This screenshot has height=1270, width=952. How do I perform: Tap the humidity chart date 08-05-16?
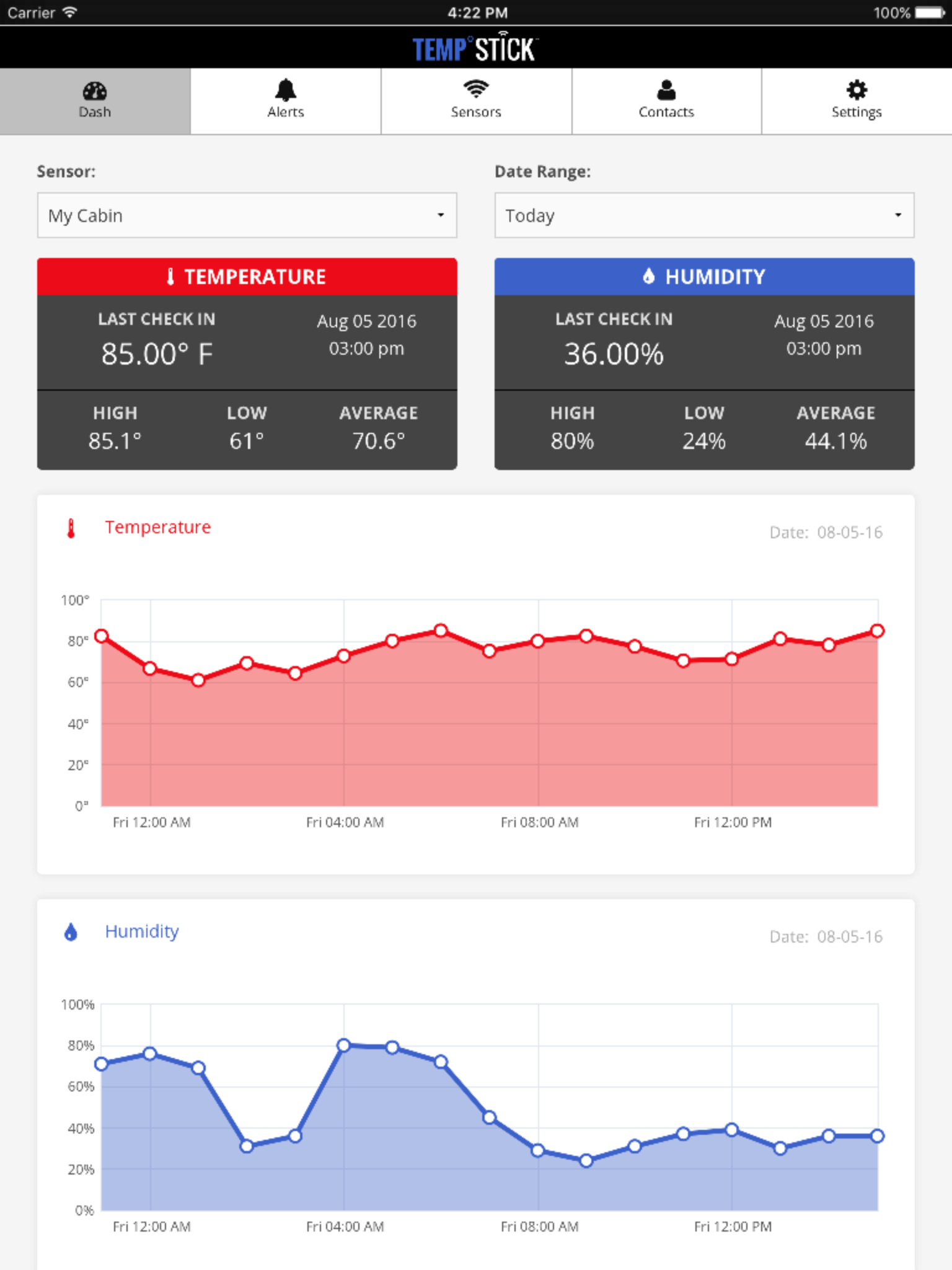point(850,937)
